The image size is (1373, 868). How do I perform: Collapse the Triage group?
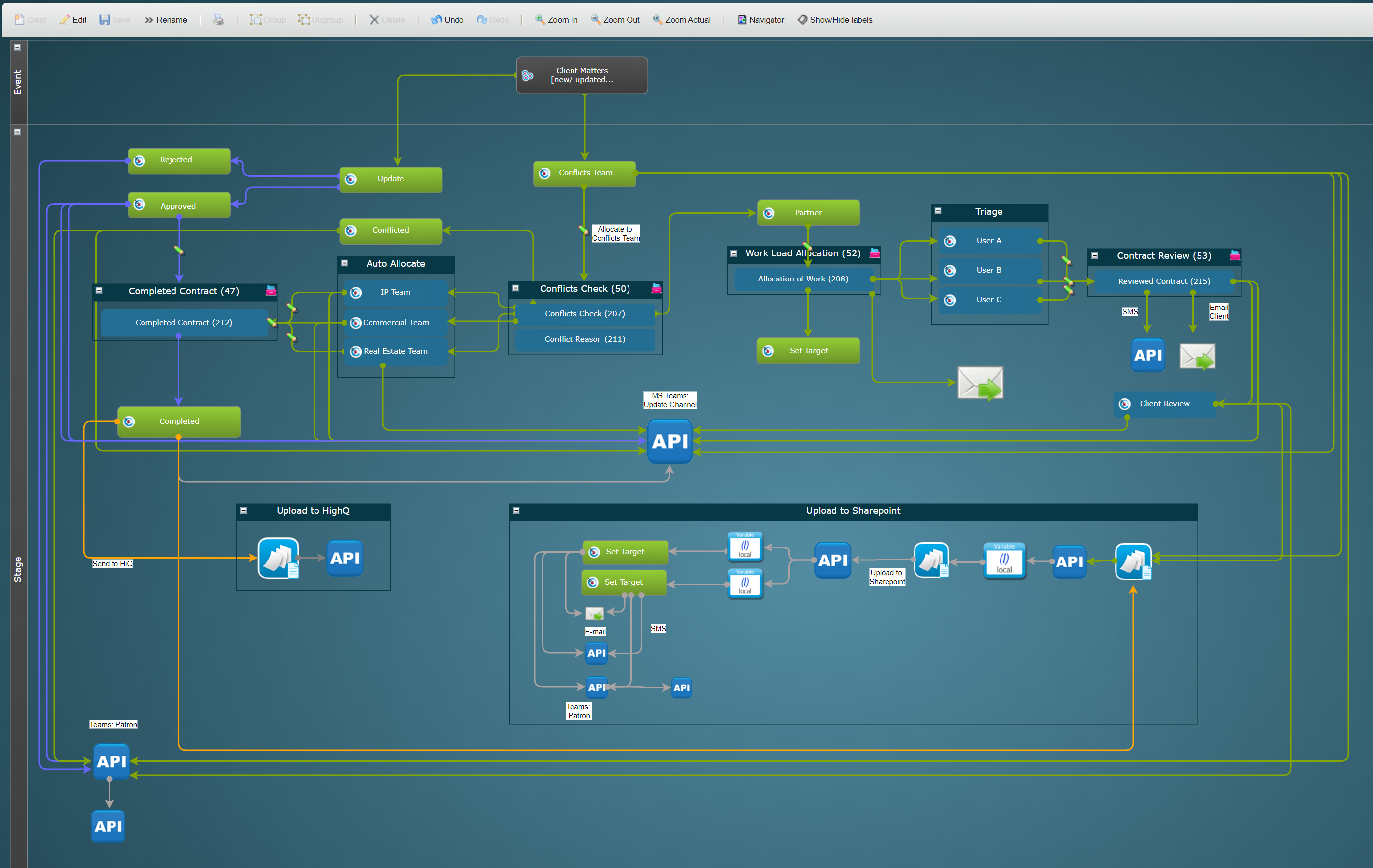click(938, 211)
